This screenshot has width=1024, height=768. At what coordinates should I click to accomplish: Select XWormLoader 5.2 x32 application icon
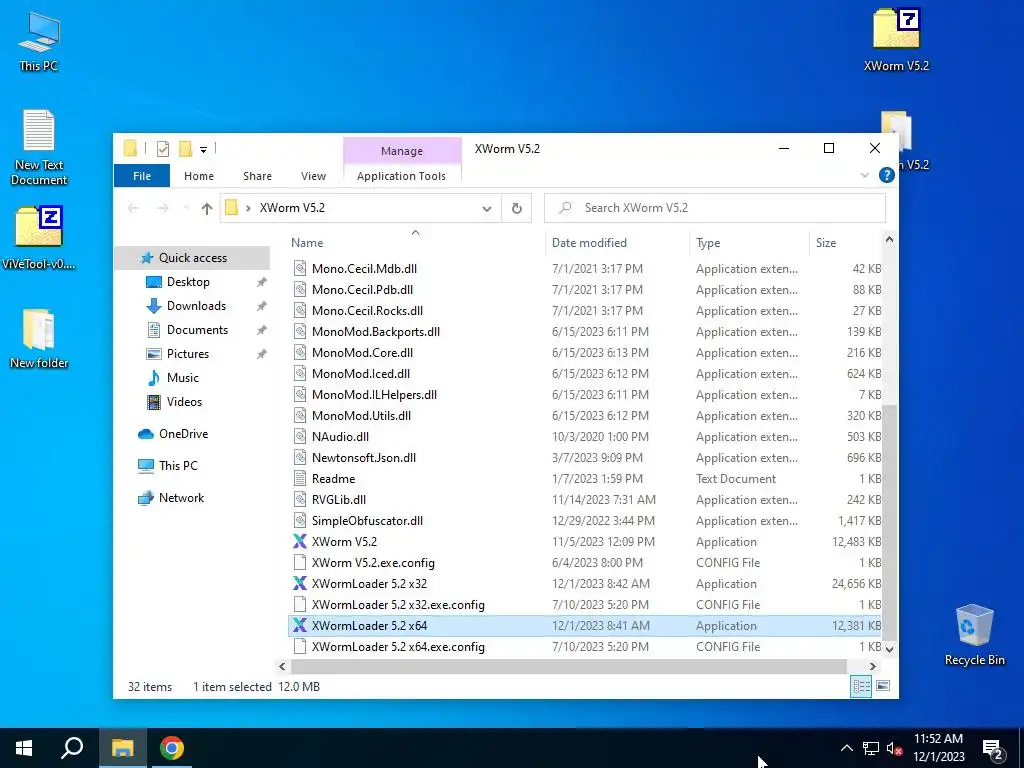click(299, 583)
